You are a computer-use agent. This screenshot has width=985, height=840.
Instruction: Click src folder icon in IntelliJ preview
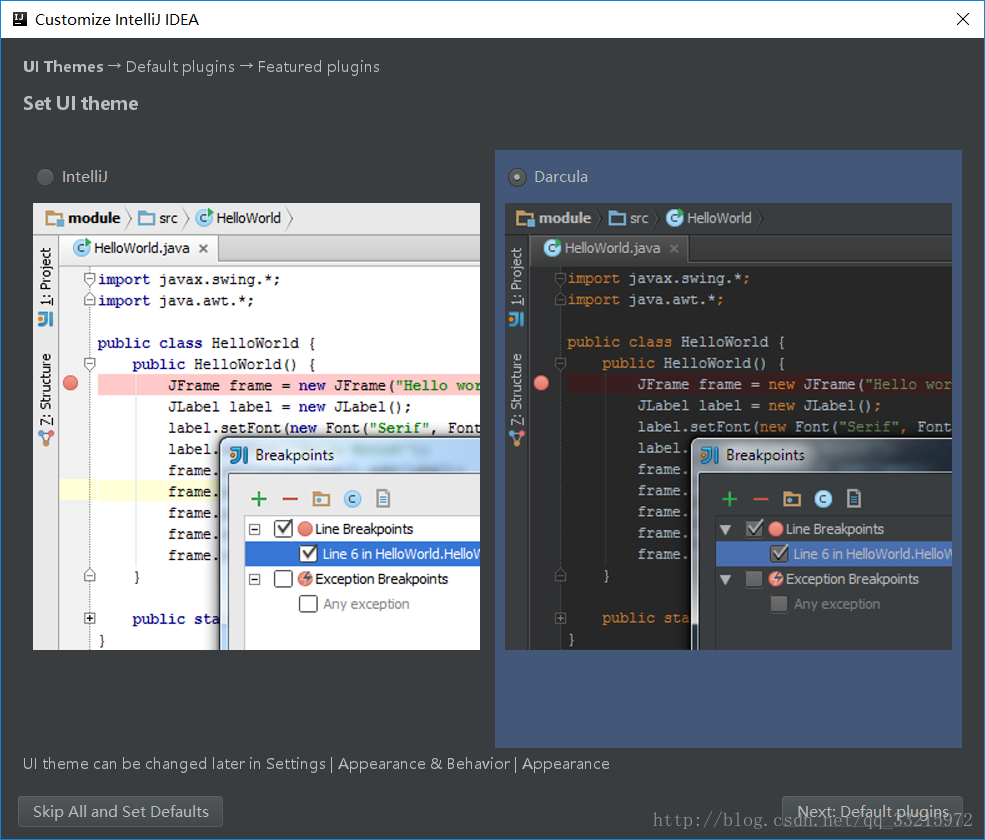click(146, 218)
